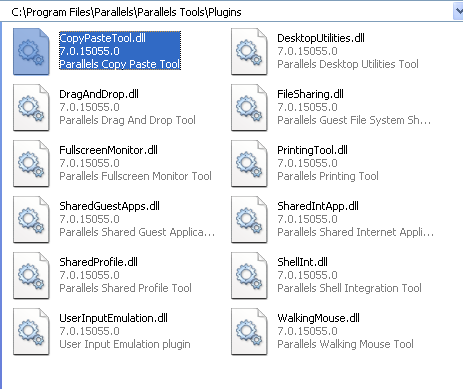The height and width of the screenshot is (389, 463).
Task: Click 'Parallels Fullscreen Monitor Tool' description
Action: click(x=135, y=176)
